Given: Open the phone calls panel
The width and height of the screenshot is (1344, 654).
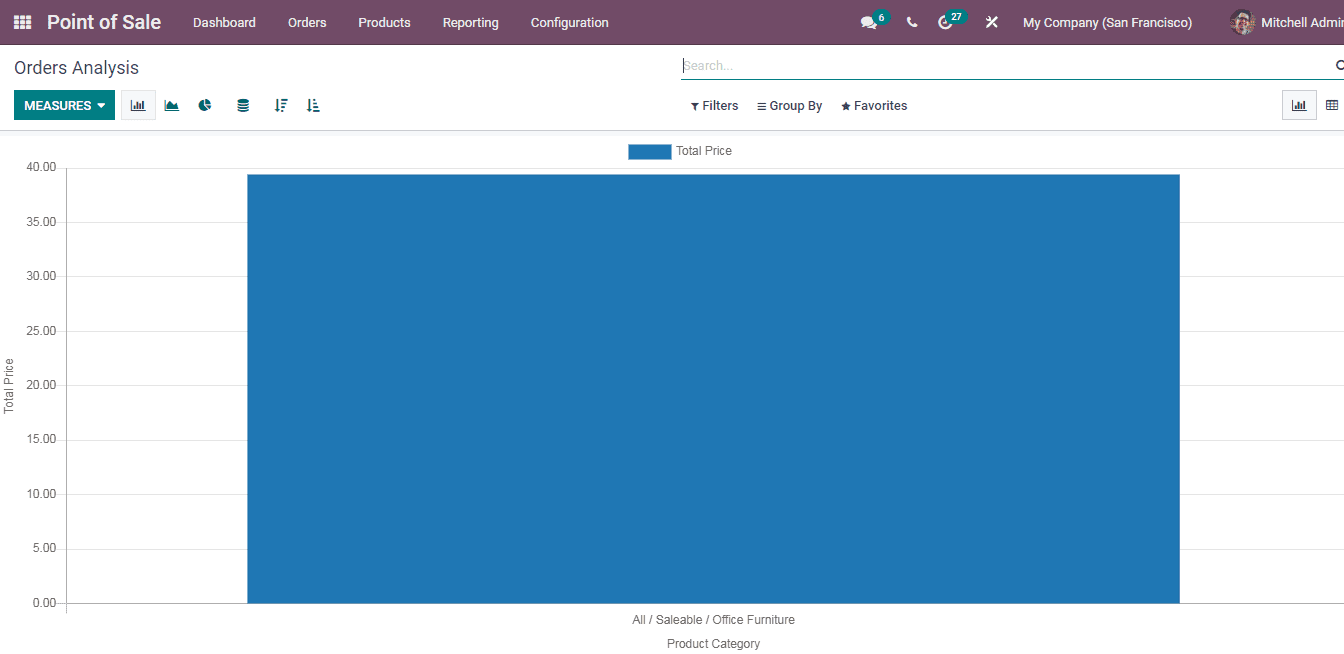Looking at the screenshot, I should (x=911, y=21).
